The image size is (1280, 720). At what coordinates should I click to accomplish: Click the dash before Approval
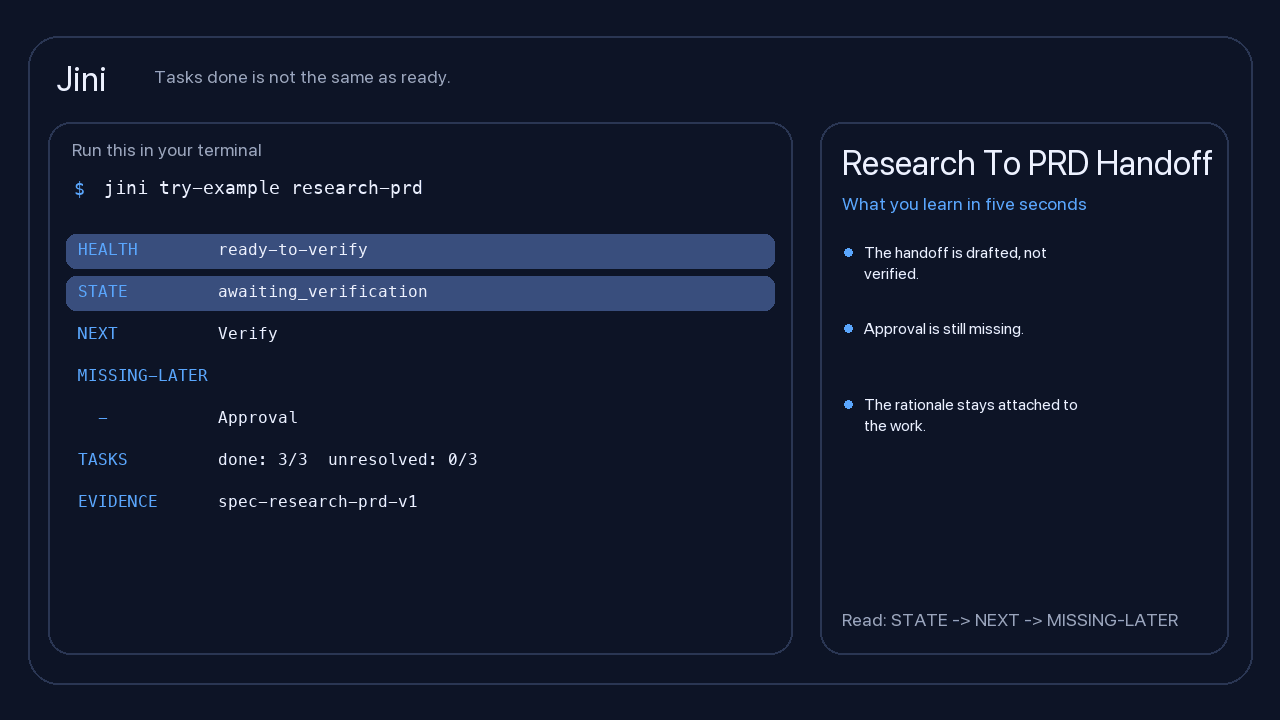coord(103,418)
